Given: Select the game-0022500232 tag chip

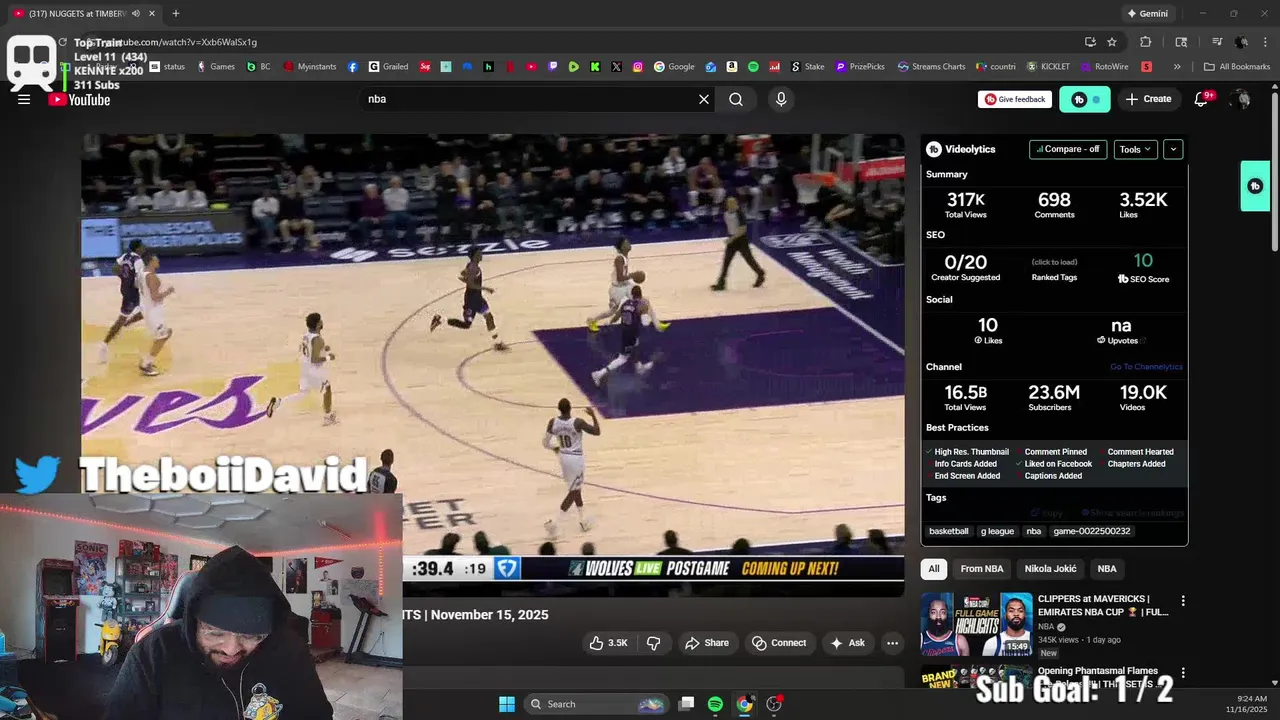Looking at the screenshot, I should click(x=1092, y=531).
